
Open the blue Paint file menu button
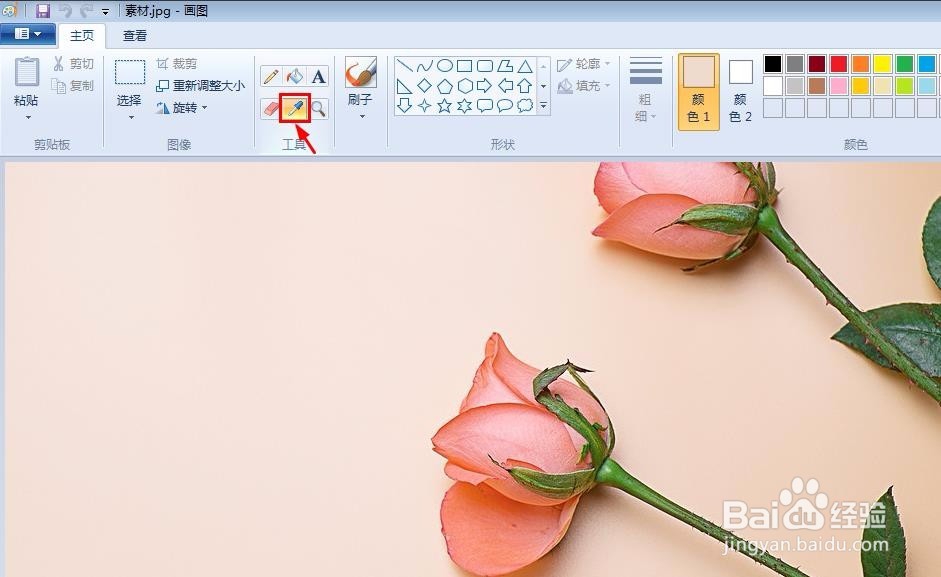point(28,34)
